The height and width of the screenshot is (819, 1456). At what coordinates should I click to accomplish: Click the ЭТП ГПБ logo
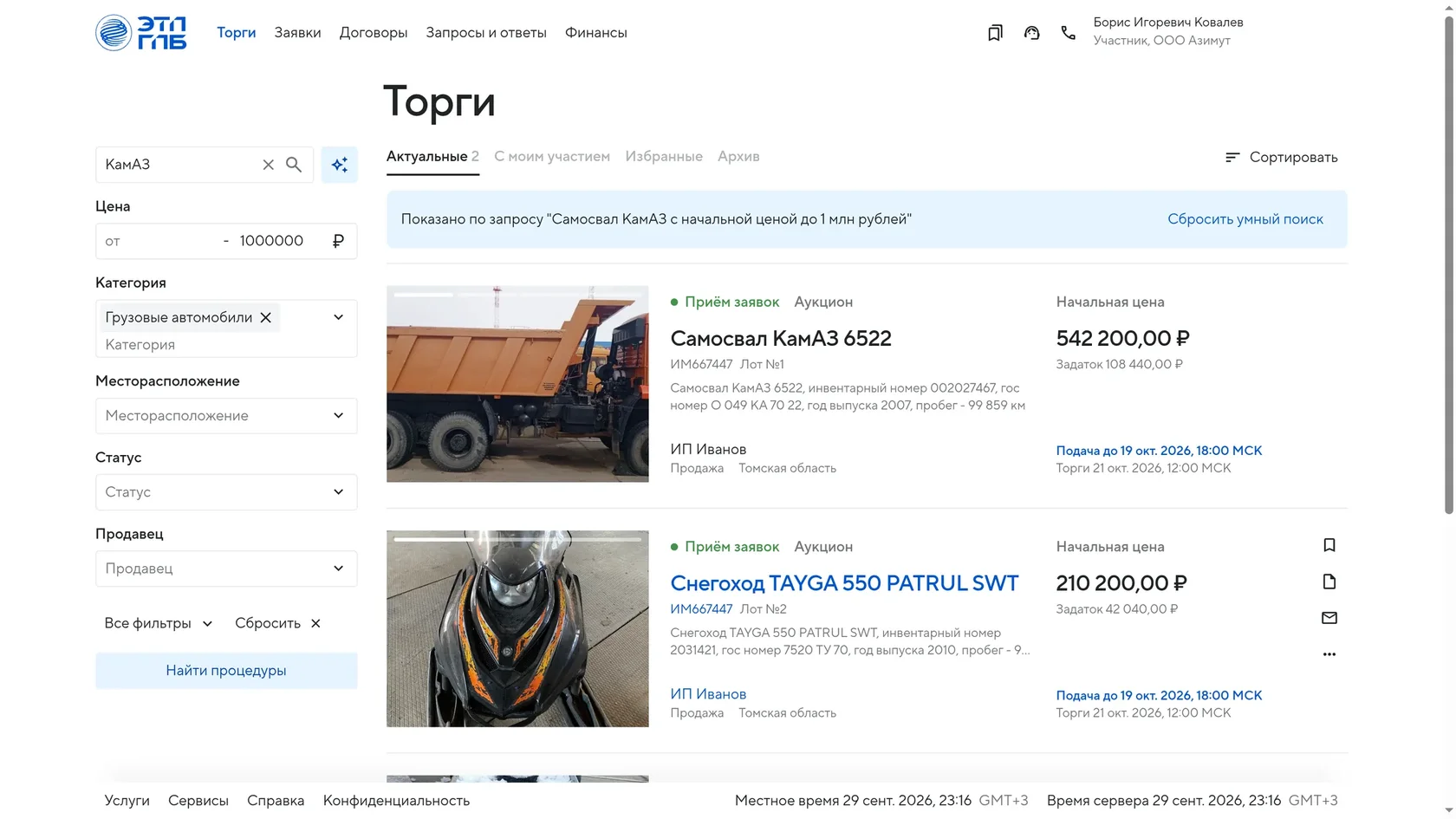coord(141,33)
